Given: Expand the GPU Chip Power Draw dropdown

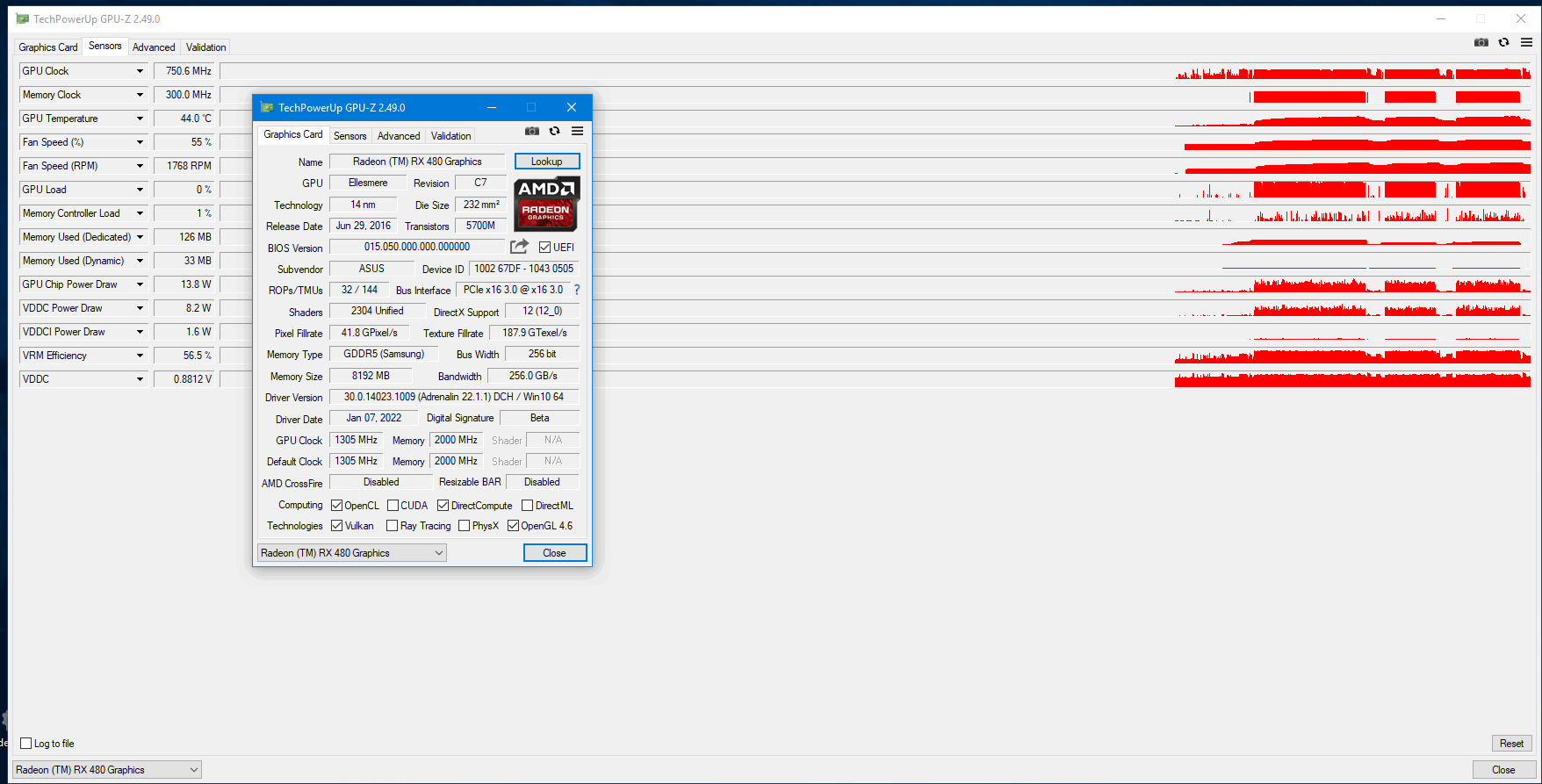Looking at the screenshot, I should coord(140,284).
